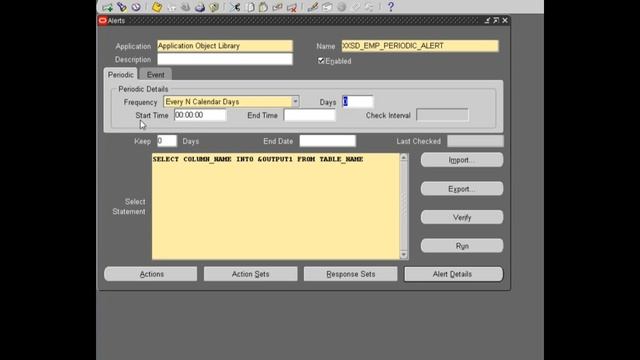This screenshot has width=640, height=360.
Task: Click the Select Statement scrollbar track
Action: (x=404, y=206)
